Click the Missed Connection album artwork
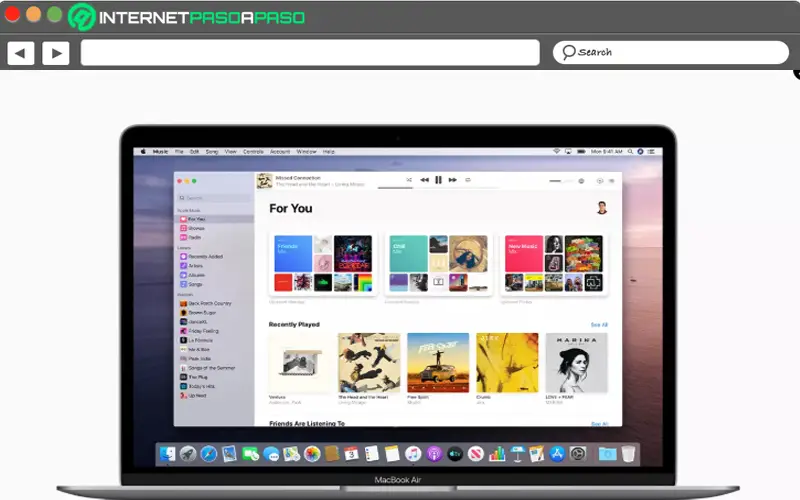Image resolution: width=800 pixels, height=500 pixels. pyautogui.click(x=264, y=181)
